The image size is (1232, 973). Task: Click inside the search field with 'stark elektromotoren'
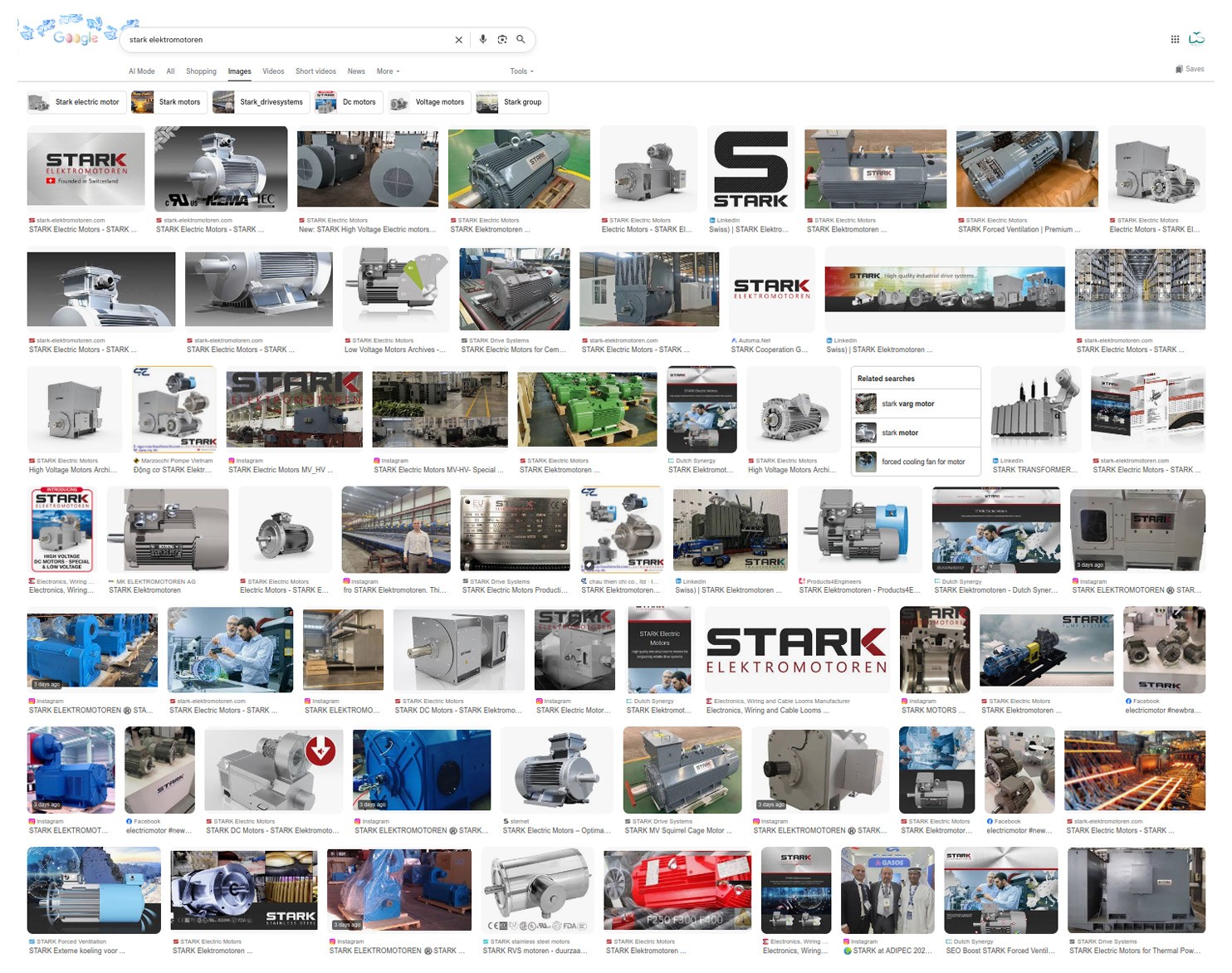tap(286, 40)
